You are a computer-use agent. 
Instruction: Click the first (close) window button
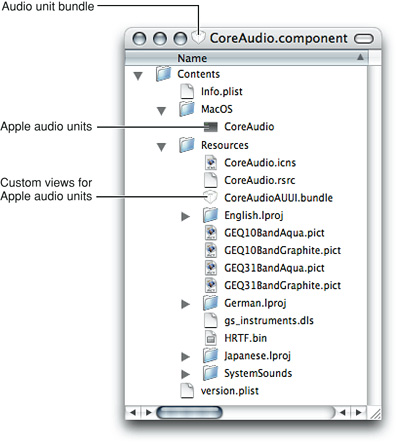click(139, 39)
